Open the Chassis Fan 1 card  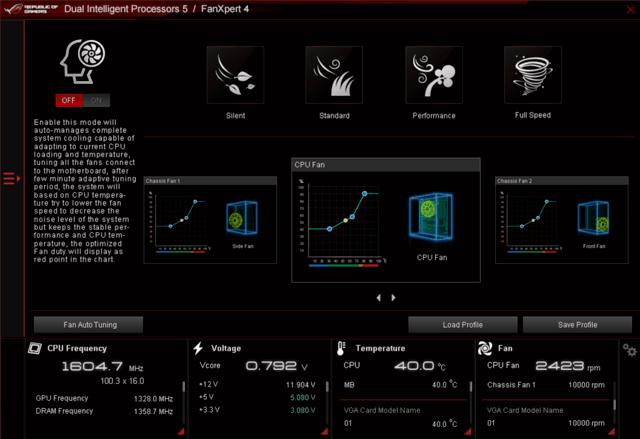tap(210, 220)
